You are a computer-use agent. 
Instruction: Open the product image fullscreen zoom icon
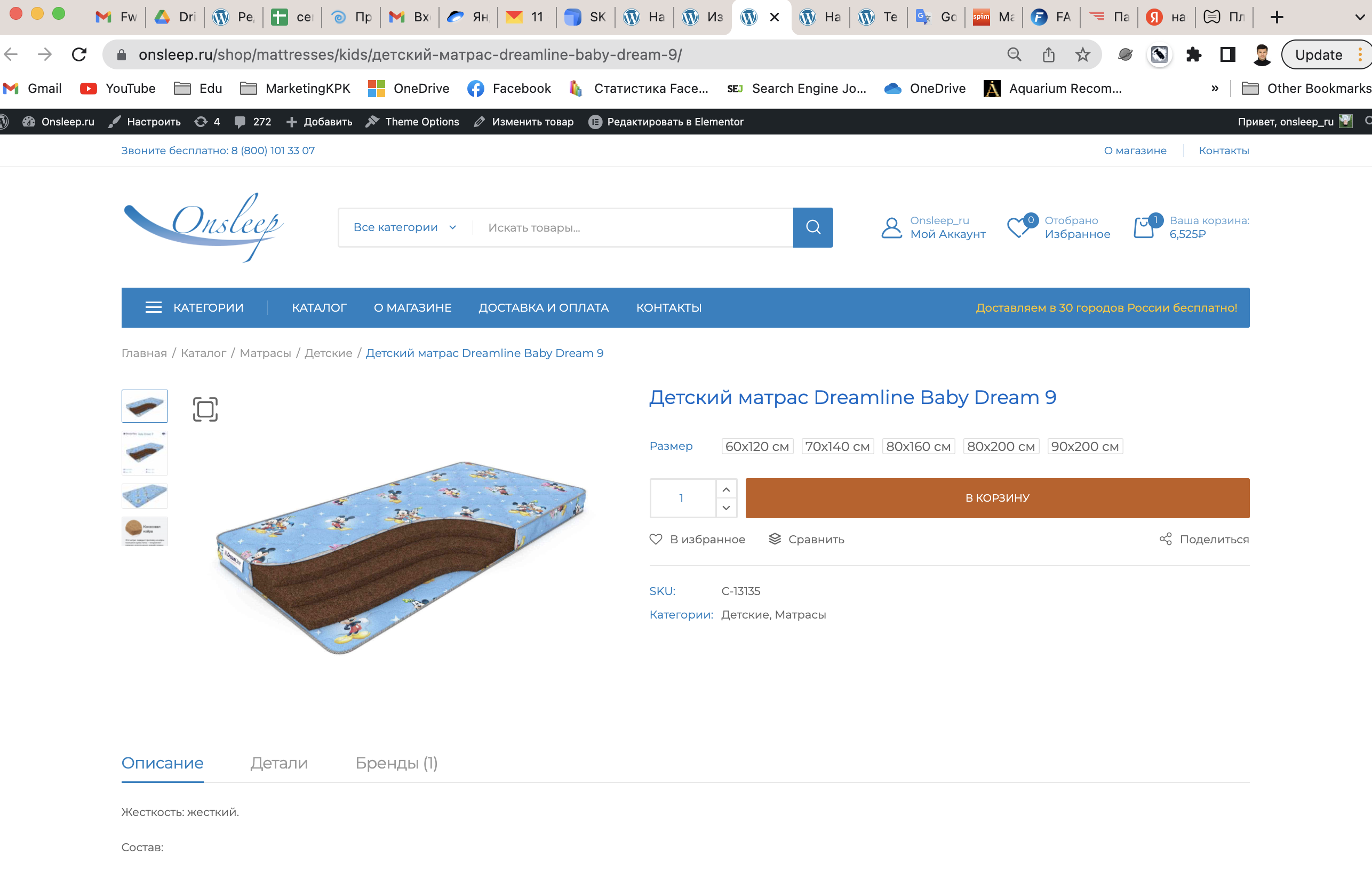tap(205, 409)
